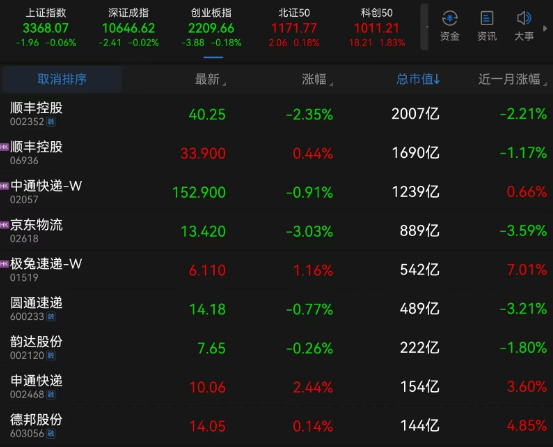This screenshot has height=447, width=553.
Task: Click the 10646.62 深证成指 value
Action: 128,28
